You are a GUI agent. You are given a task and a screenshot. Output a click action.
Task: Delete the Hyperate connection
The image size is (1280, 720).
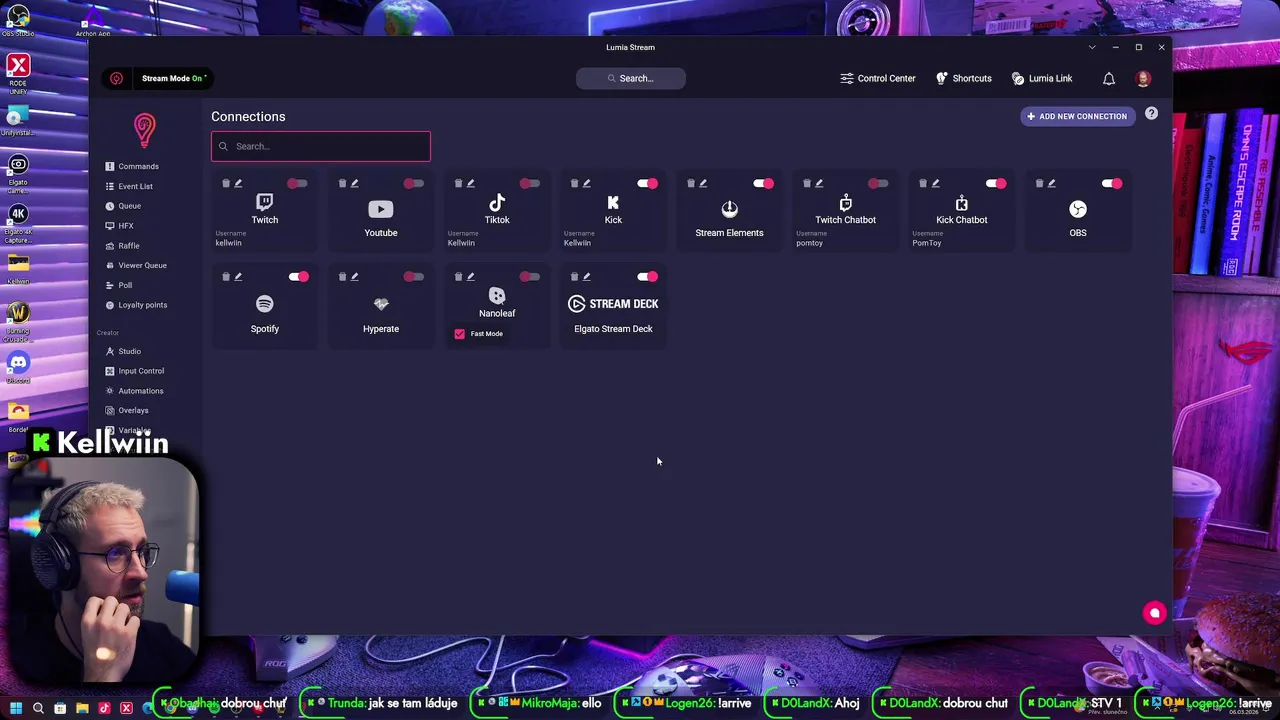pos(342,276)
